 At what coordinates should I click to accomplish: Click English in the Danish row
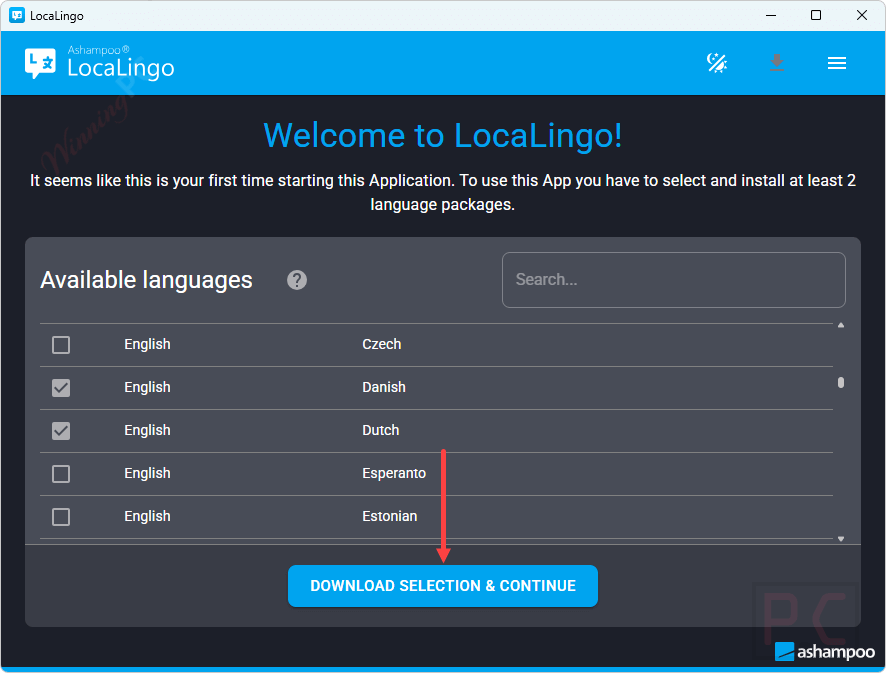(x=147, y=387)
